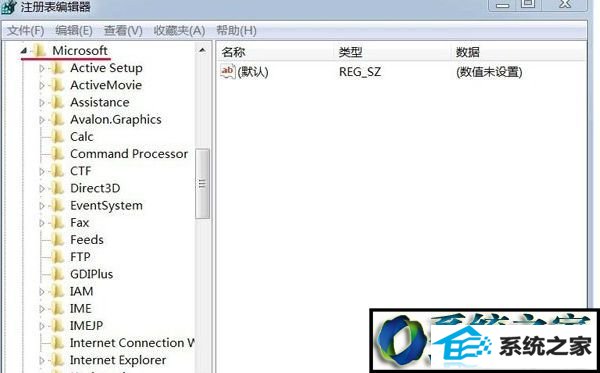Click the Internet Connection folder icon
Viewport: 600px width, 373px height.
click(58, 343)
